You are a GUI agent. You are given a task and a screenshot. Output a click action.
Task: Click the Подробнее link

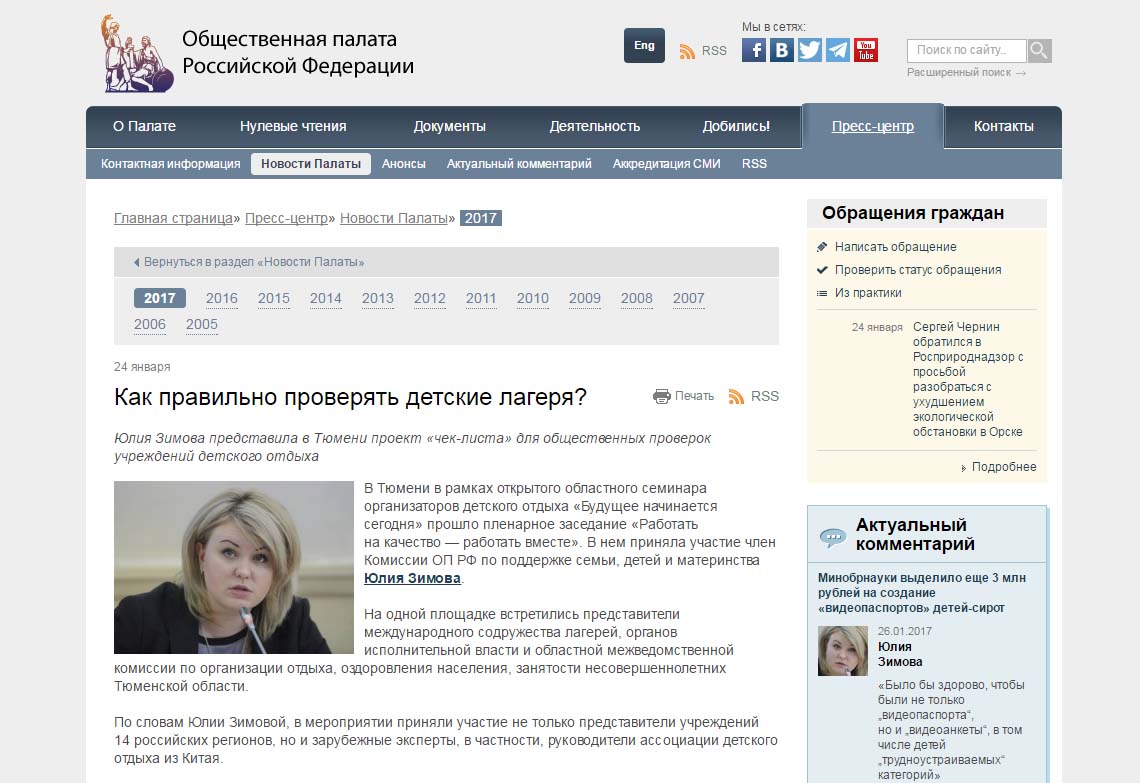point(1004,467)
